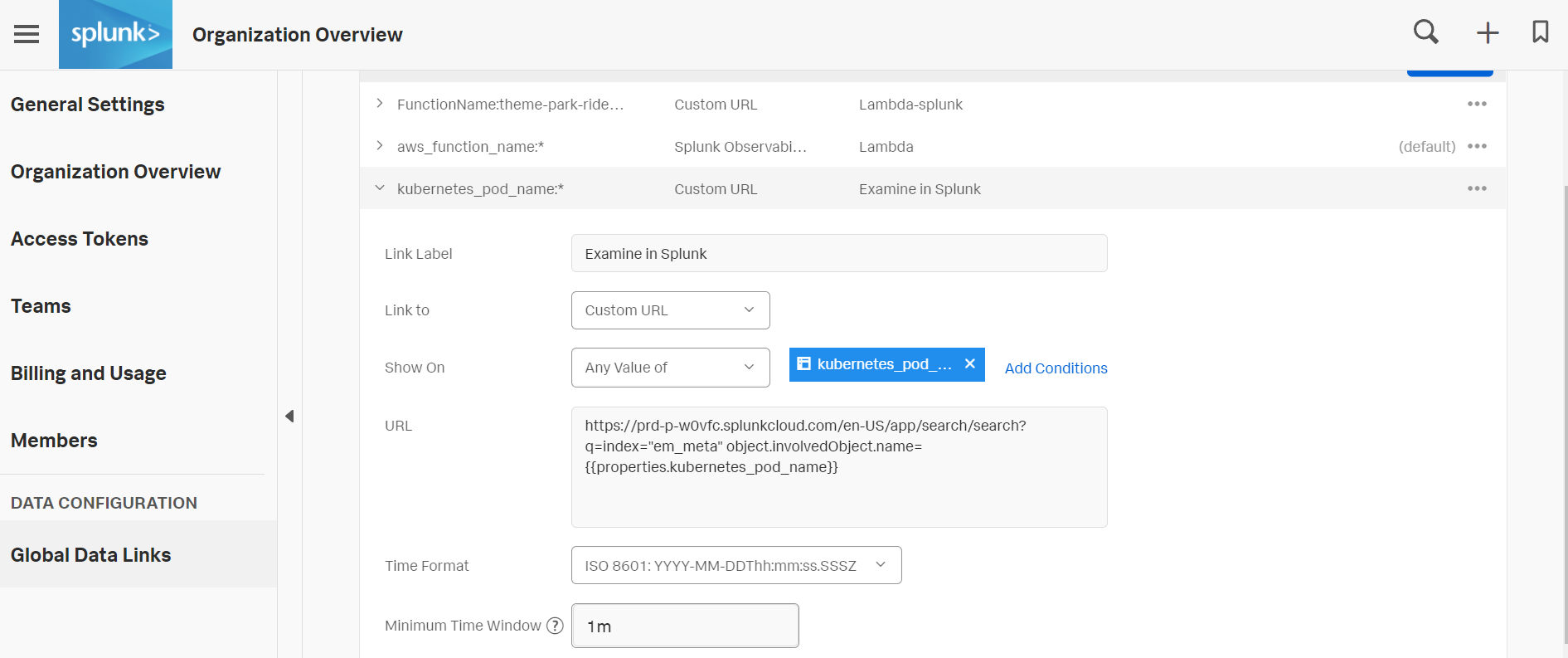Screen dimensions: 1568x658
Task: Open Billing and Usage page
Action: tap(89, 373)
